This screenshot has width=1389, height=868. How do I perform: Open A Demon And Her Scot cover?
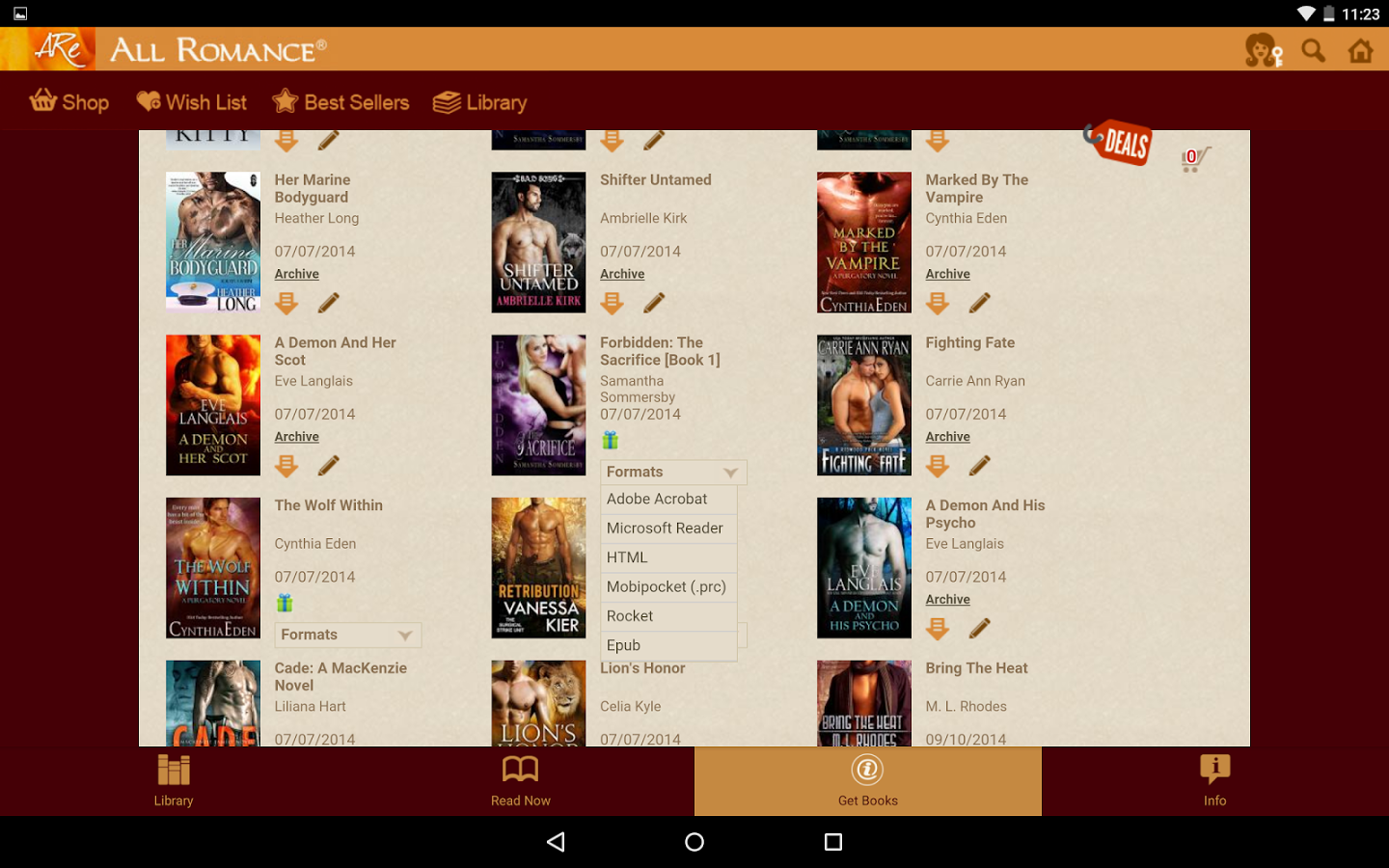pyautogui.click(x=213, y=405)
